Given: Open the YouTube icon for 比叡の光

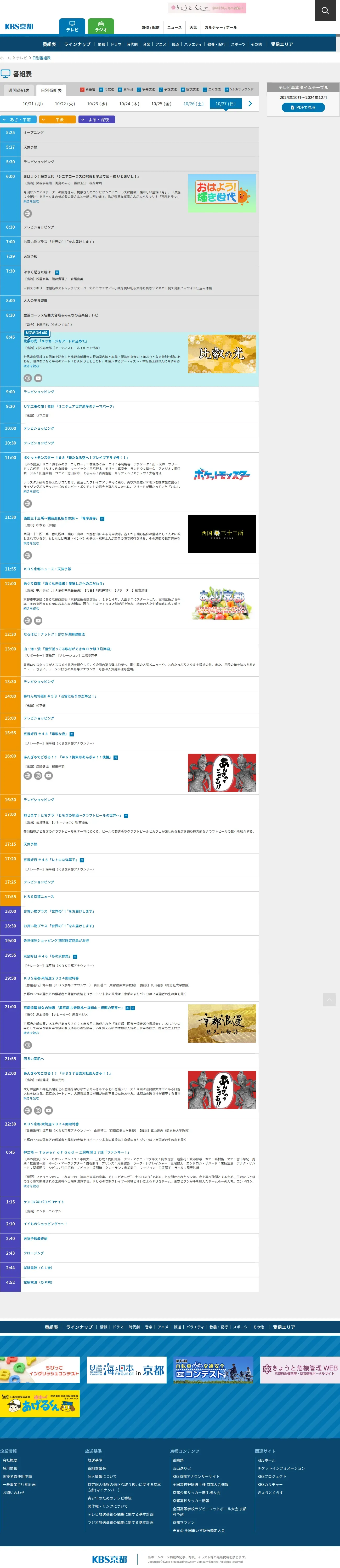Looking at the screenshot, I should pos(38,378).
